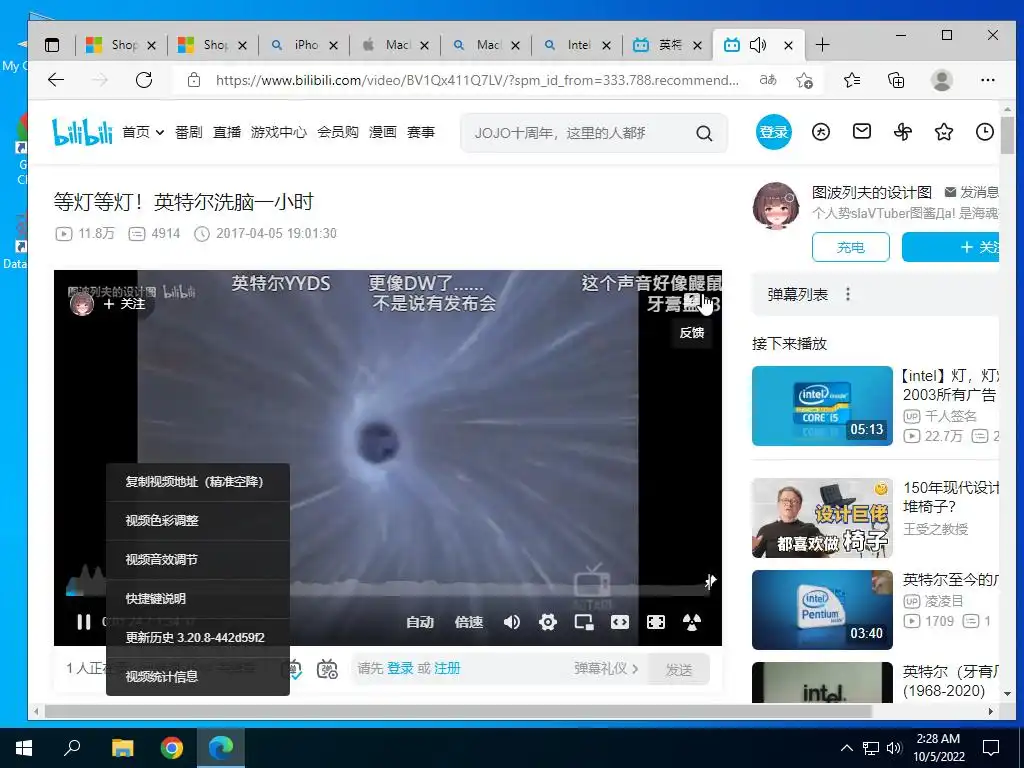Switch to widescreen mode icon
The height and width of the screenshot is (768, 1024).
coord(620,622)
